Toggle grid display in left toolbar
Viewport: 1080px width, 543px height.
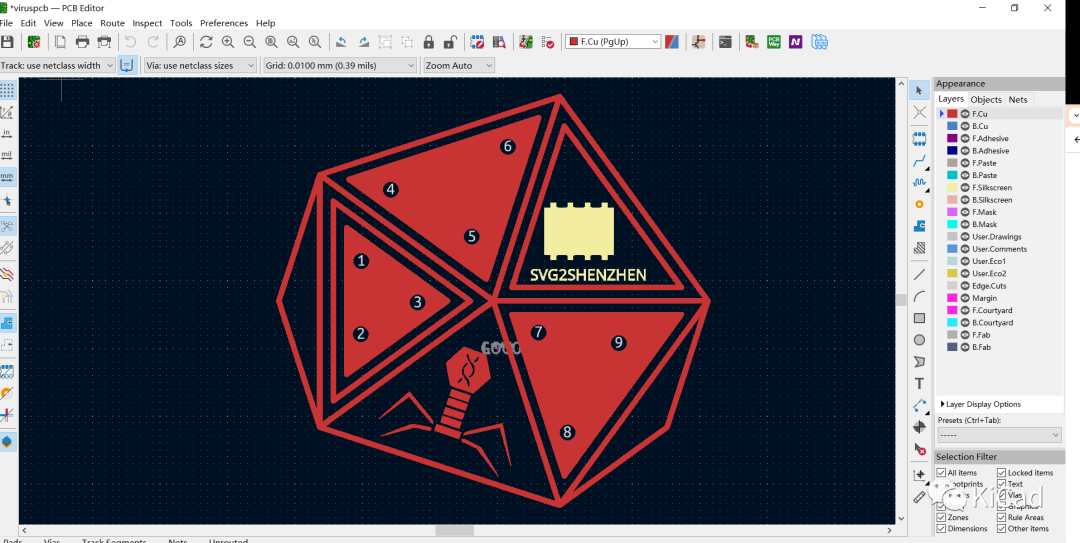tap(7, 90)
